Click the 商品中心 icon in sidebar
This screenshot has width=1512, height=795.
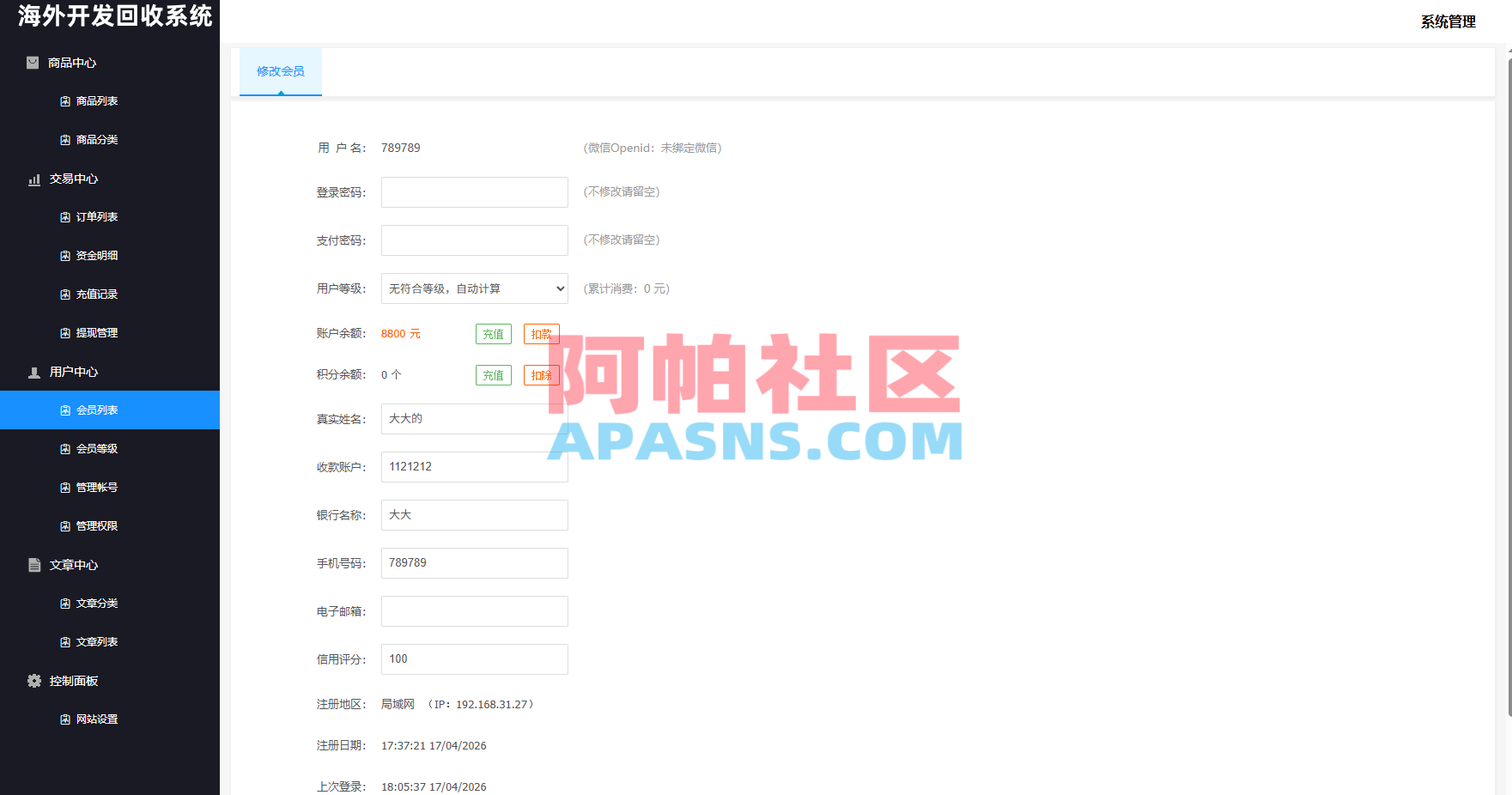[x=33, y=63]
